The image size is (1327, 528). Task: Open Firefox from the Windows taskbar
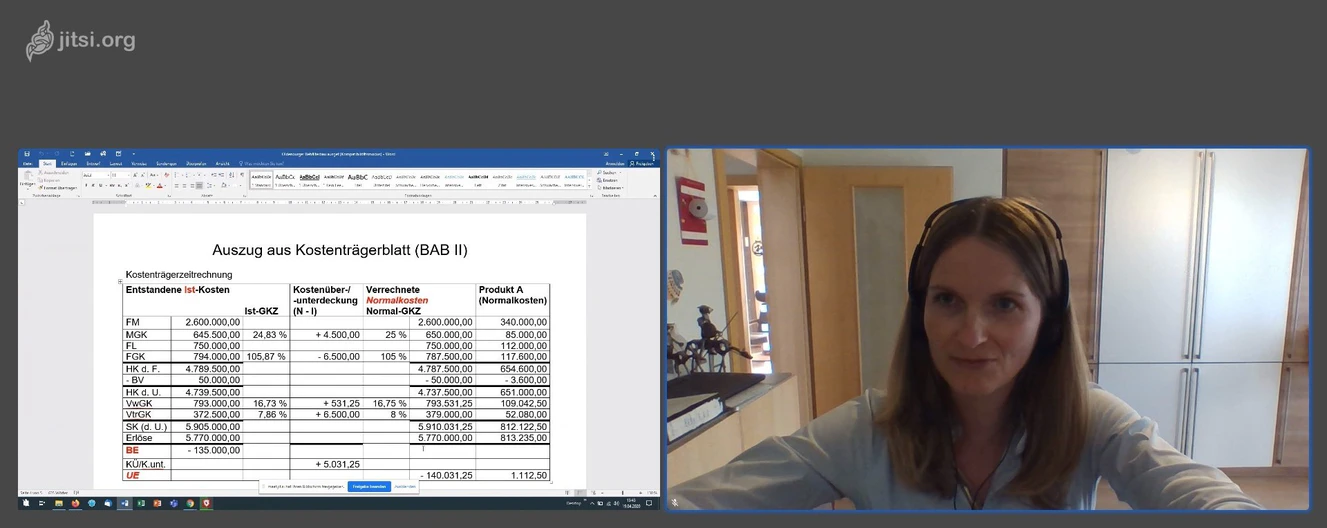point(75,503)
